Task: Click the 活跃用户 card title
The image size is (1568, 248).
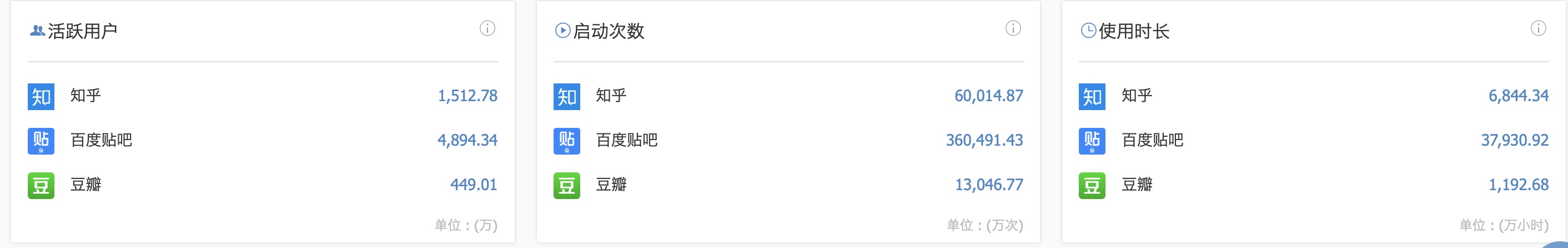Action: point(83,31)
